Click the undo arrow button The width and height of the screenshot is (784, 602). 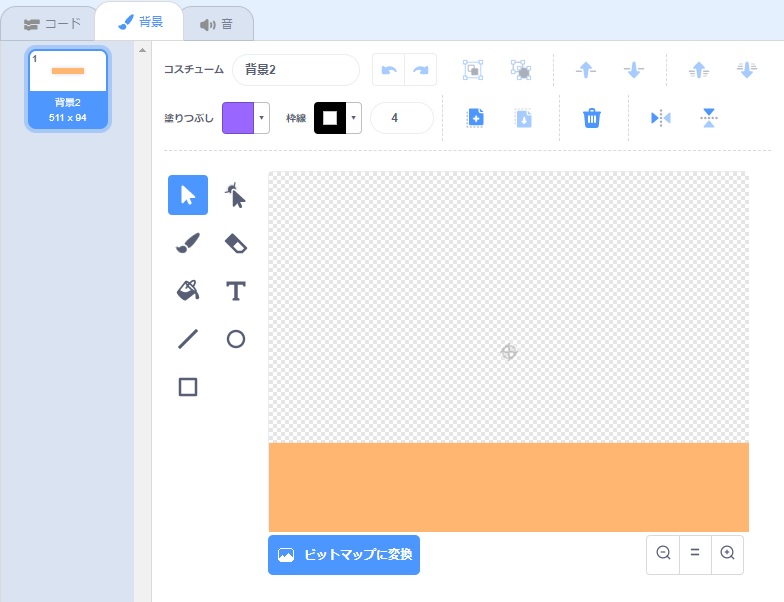coord(389,70)
